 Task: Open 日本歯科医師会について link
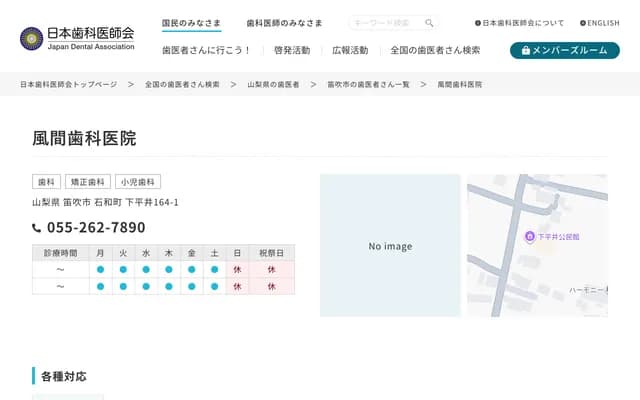point(520,23)
